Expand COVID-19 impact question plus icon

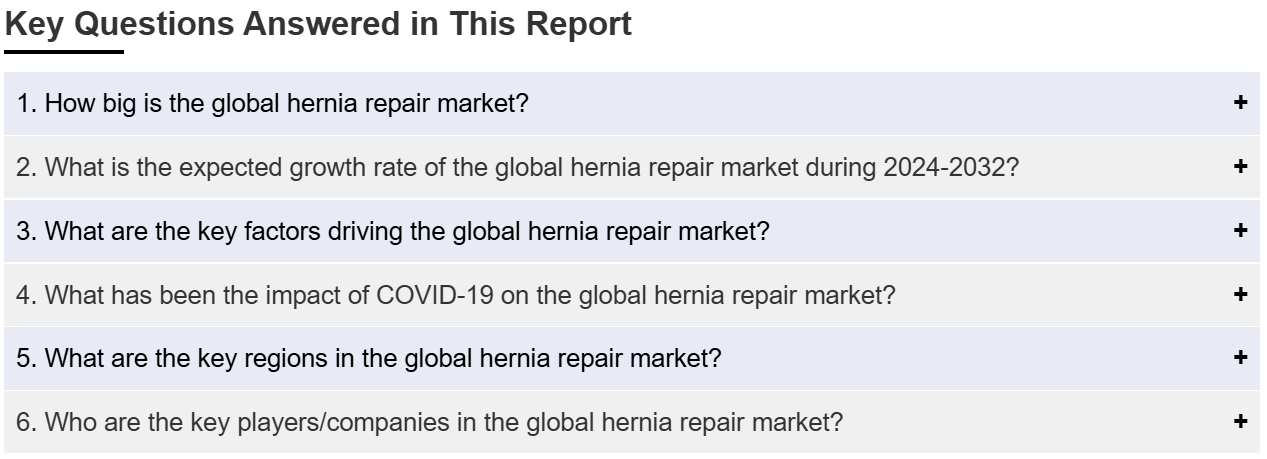pos(1241,294)
